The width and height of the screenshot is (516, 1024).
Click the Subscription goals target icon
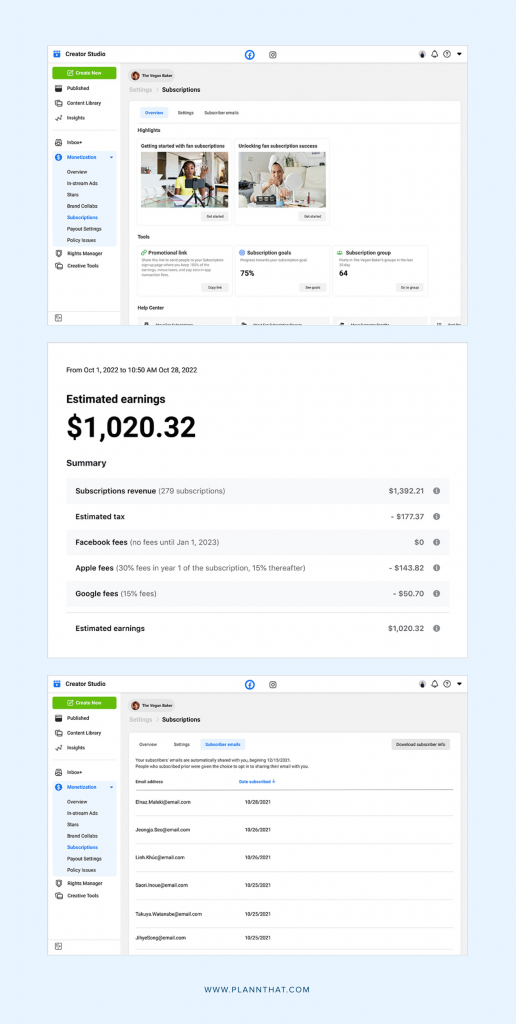[x=242, y=252]
